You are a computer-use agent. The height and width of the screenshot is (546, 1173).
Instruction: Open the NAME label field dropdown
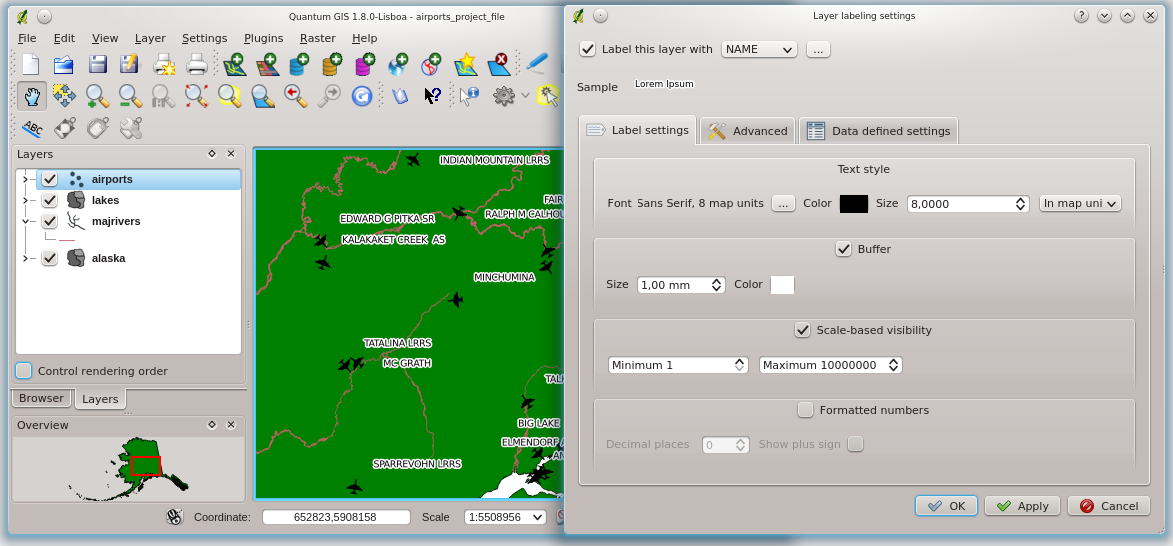pyautogui.click(x=759, y=49)
